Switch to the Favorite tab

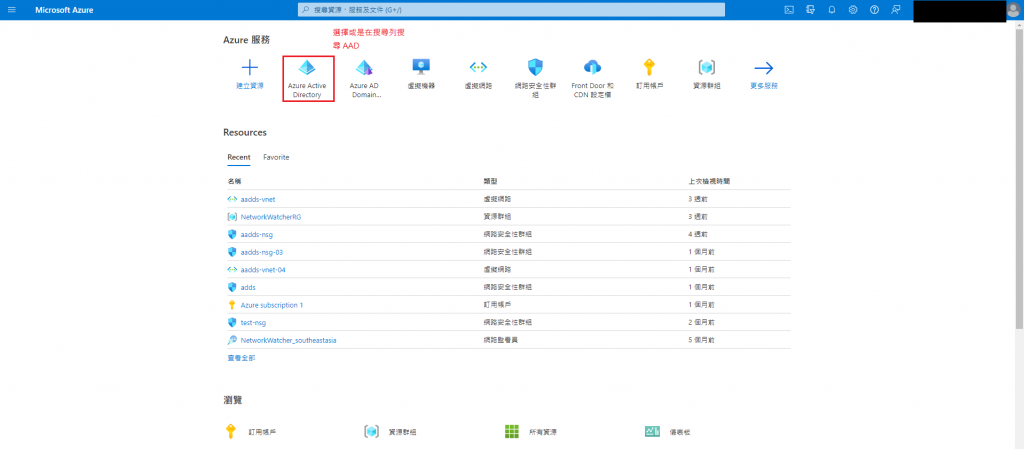click(x=276, y=157)
